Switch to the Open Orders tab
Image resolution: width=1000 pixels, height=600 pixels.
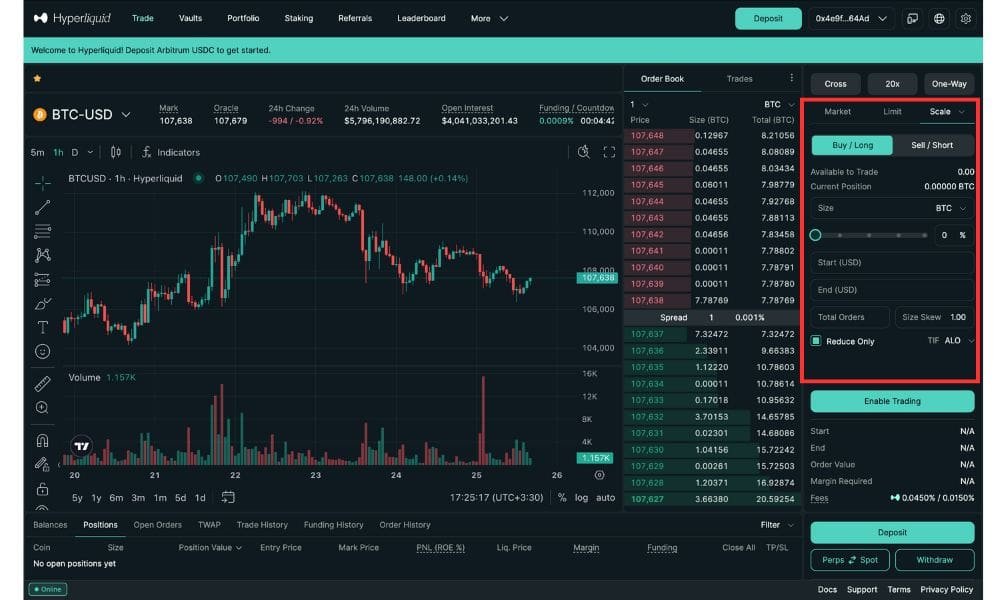coord(158,525)
